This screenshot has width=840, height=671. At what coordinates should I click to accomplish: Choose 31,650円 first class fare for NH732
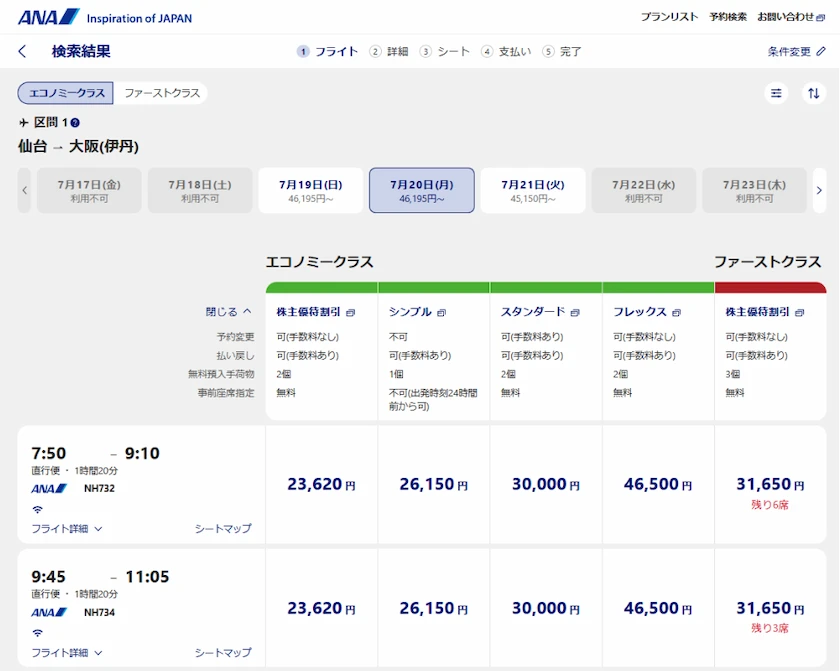tap(770, 485)
